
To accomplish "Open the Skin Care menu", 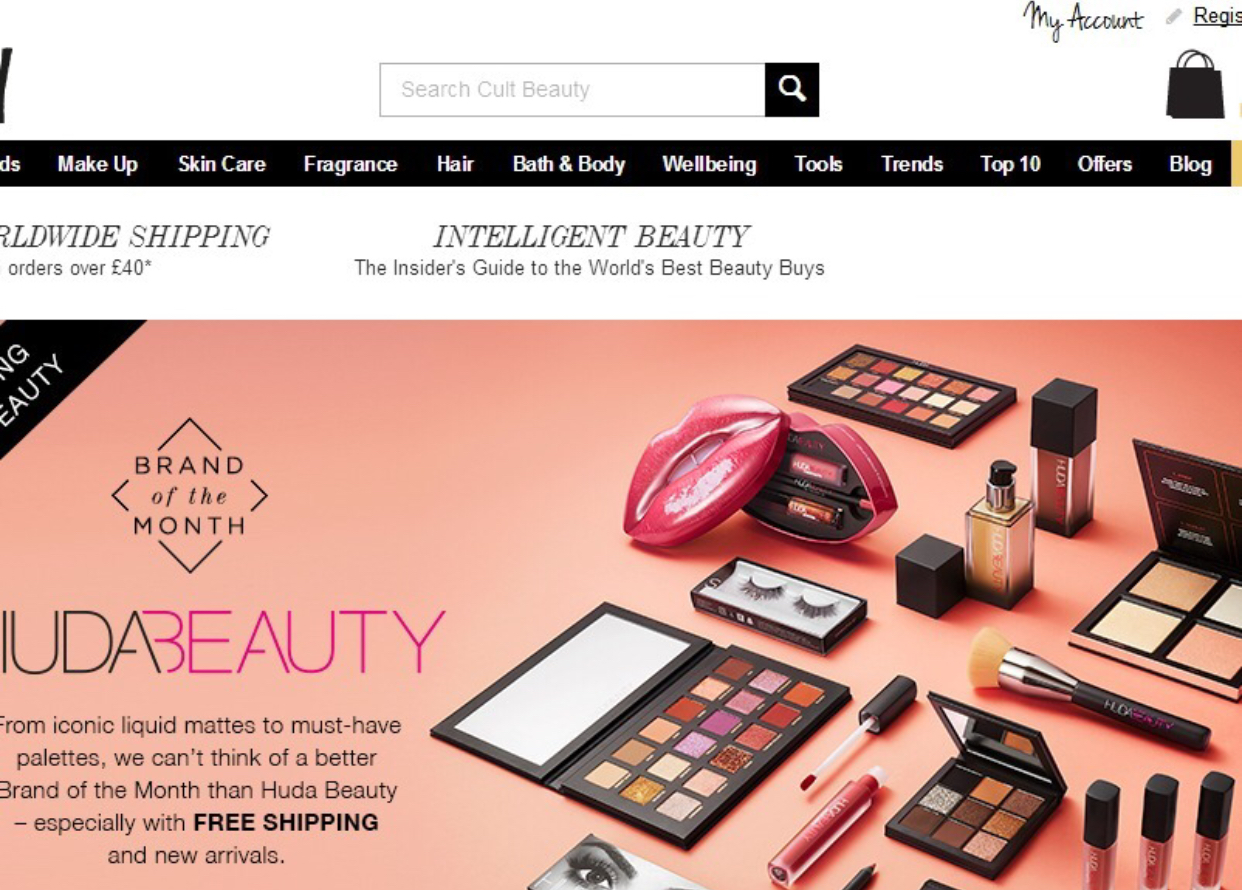I will tap(222, 164).
